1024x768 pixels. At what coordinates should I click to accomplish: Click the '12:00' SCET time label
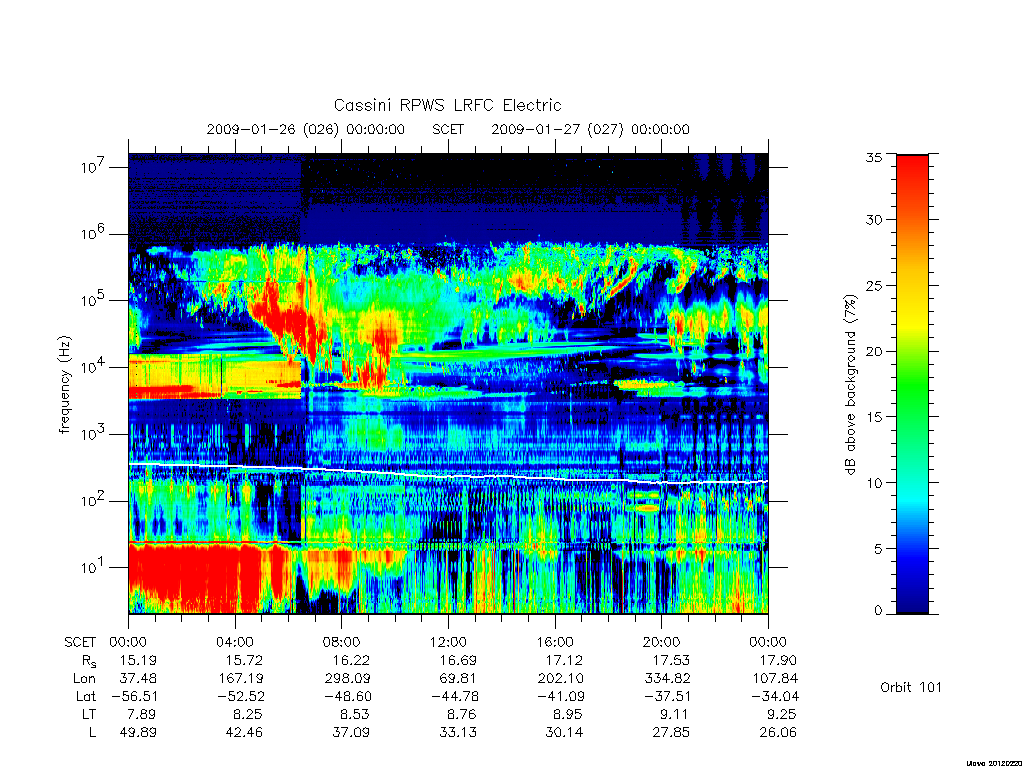tap(449, 642)
